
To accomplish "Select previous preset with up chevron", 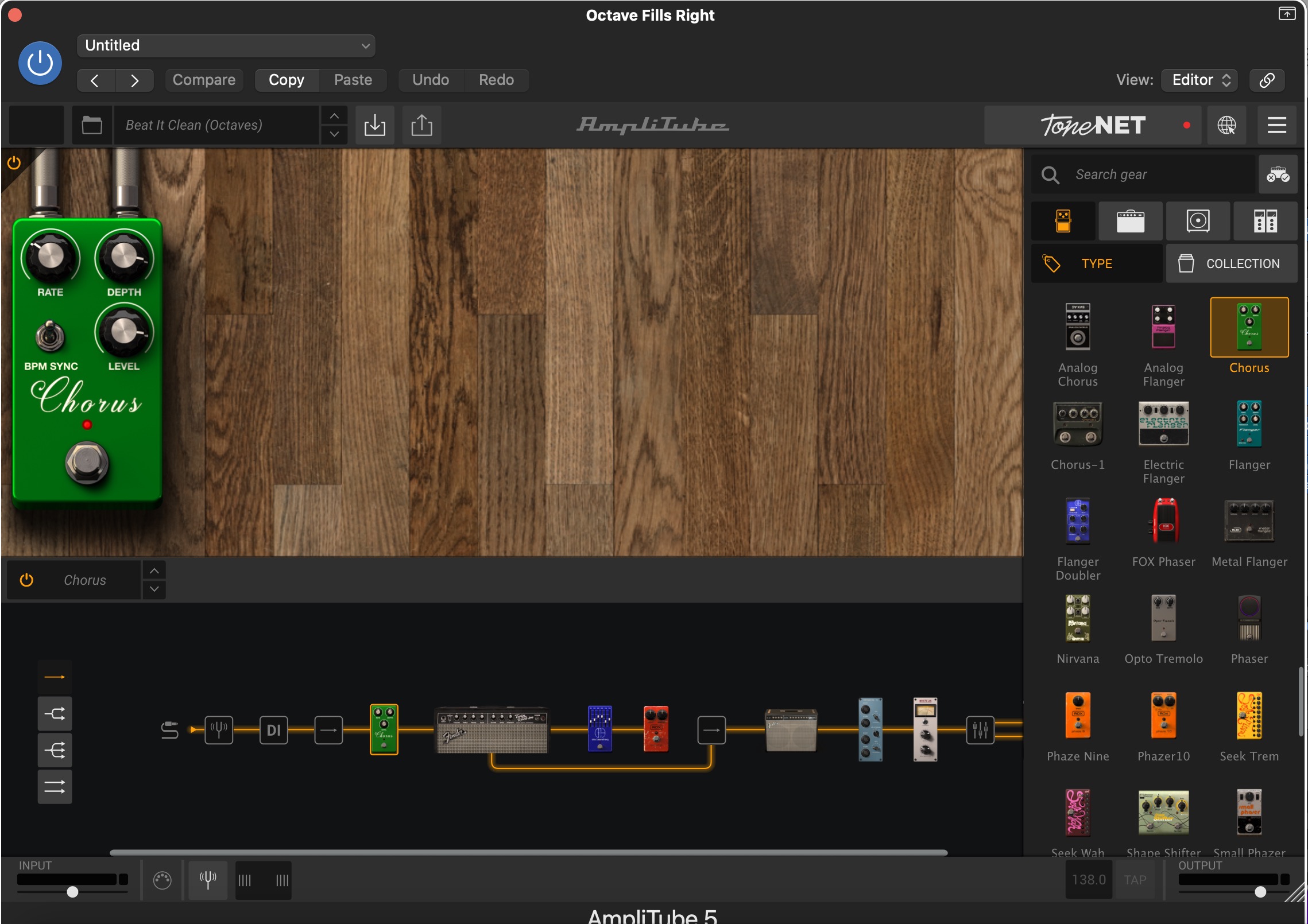I will 334,115.
